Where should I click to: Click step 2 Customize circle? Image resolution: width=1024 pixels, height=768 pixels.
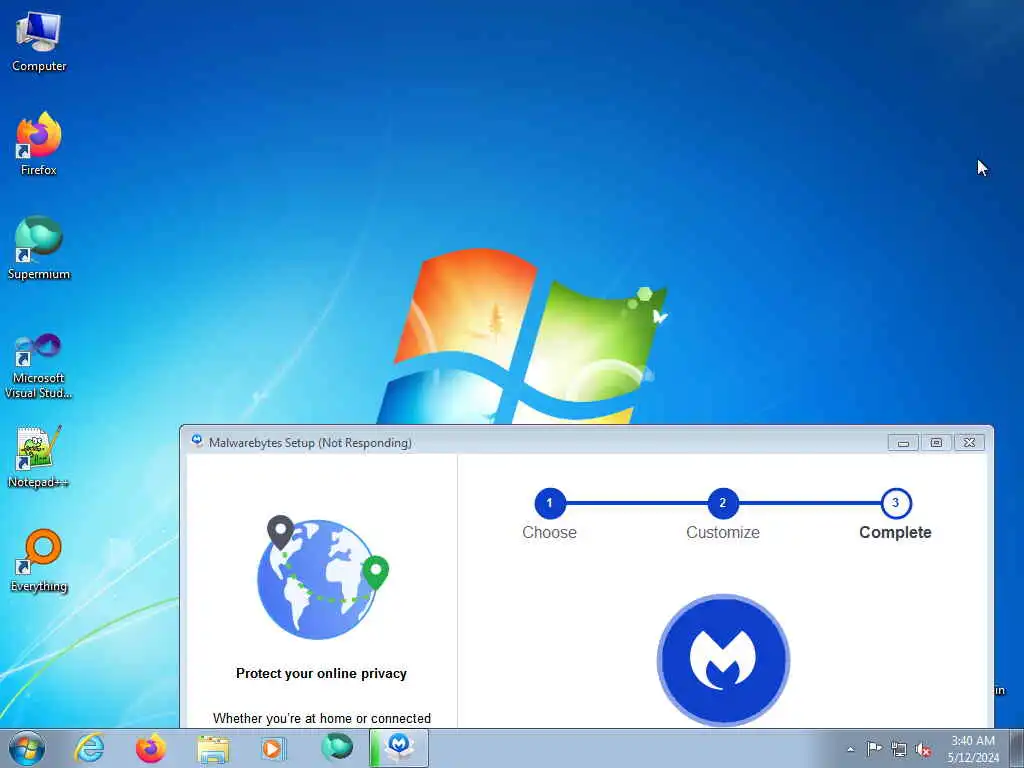[x=722, y=503]
